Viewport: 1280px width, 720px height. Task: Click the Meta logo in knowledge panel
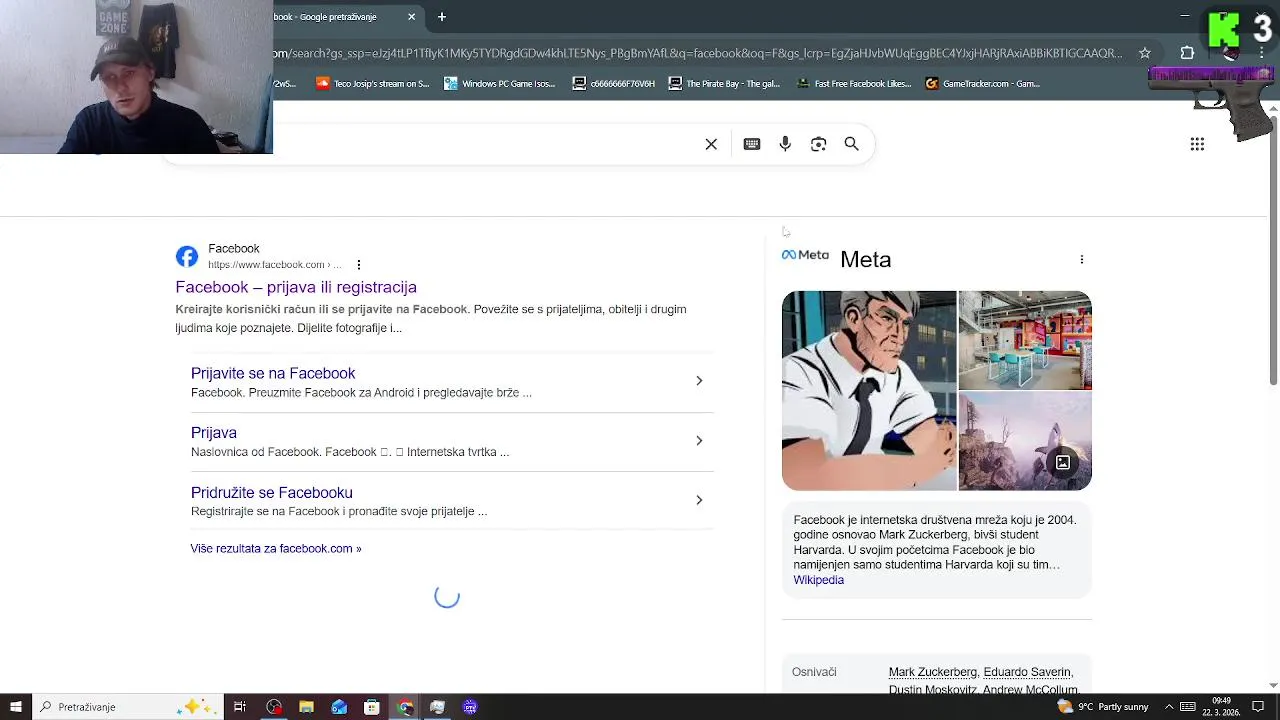805,255
